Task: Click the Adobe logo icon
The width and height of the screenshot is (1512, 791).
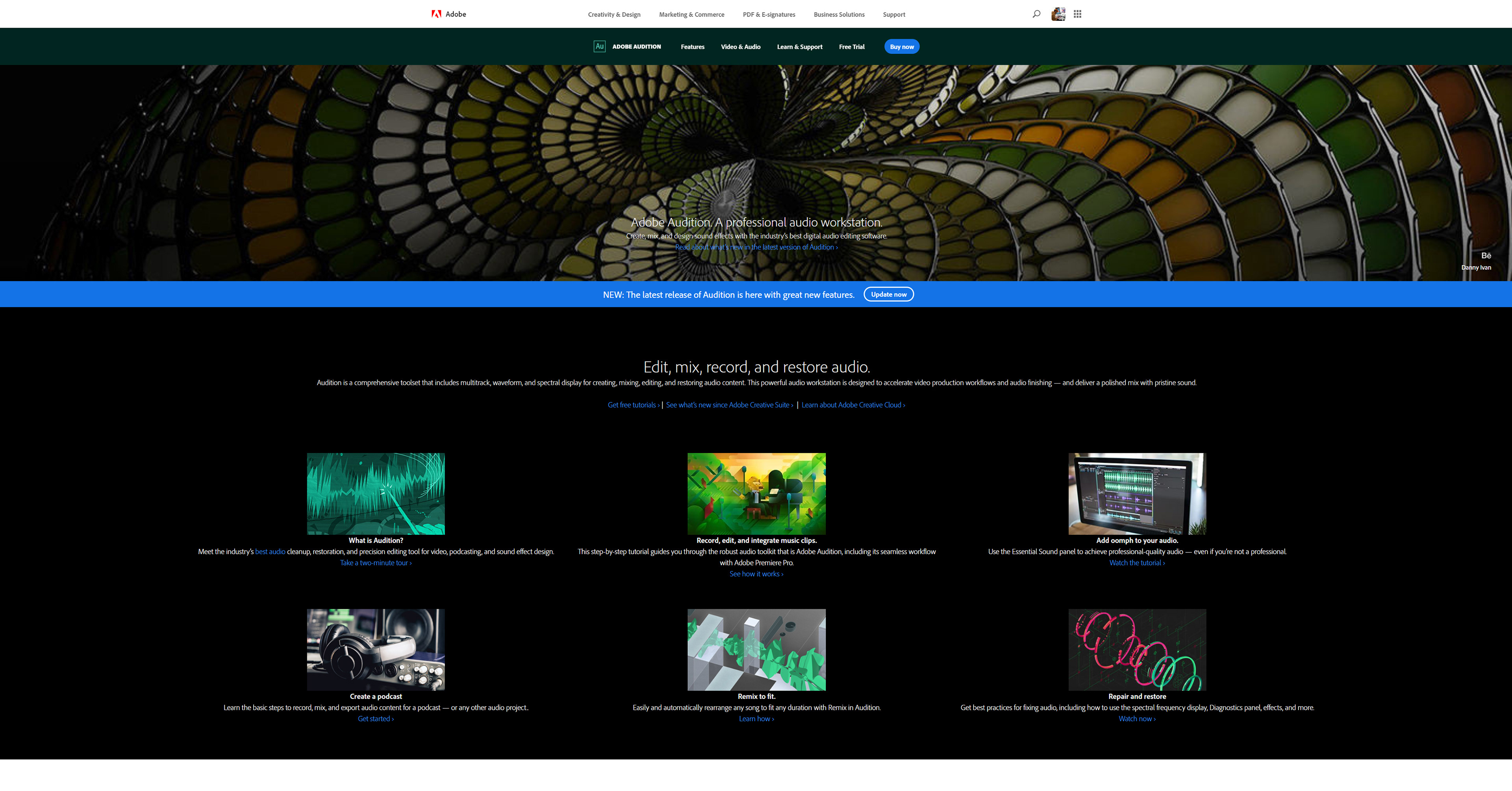Action: point(436,14)
